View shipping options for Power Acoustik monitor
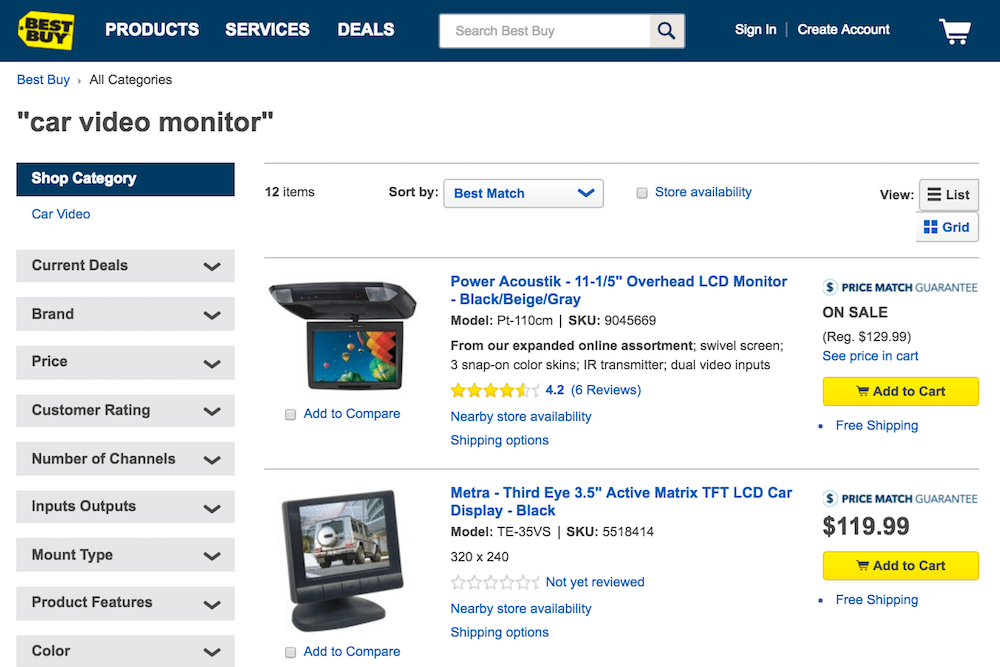The image size is (1000, 667). [499, 440]
